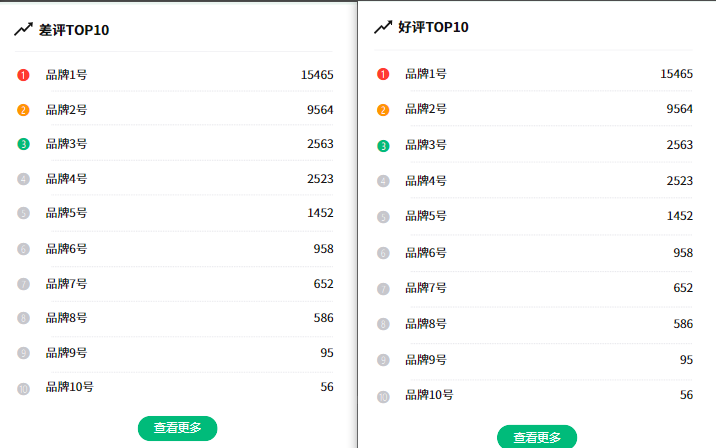This screenshot has height=448, width=716.
Task: Click the 好评TOP10 panel title
Action: (x=433, y=27)
